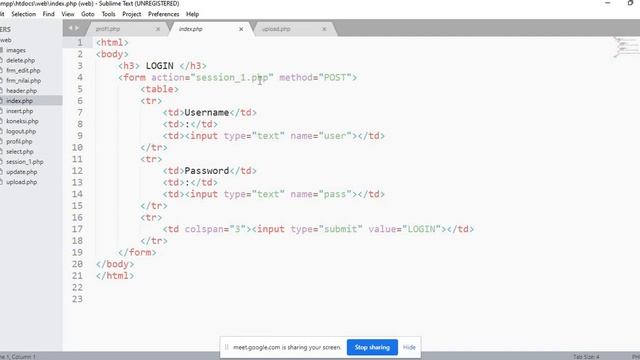This screenshot has height=360, width=640.
Task: Open the Tools menu
Action: [108, 14]
